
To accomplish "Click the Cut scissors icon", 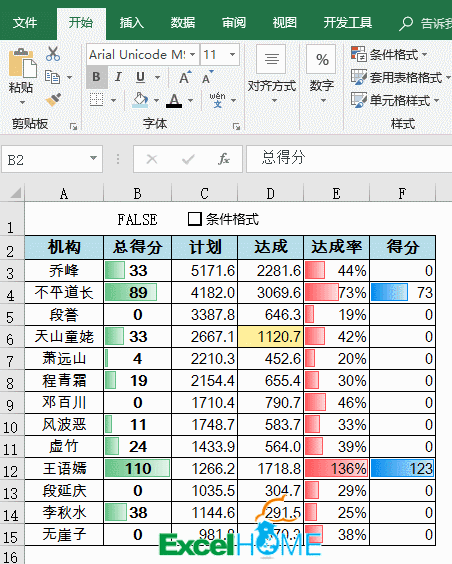I will 53,54.
